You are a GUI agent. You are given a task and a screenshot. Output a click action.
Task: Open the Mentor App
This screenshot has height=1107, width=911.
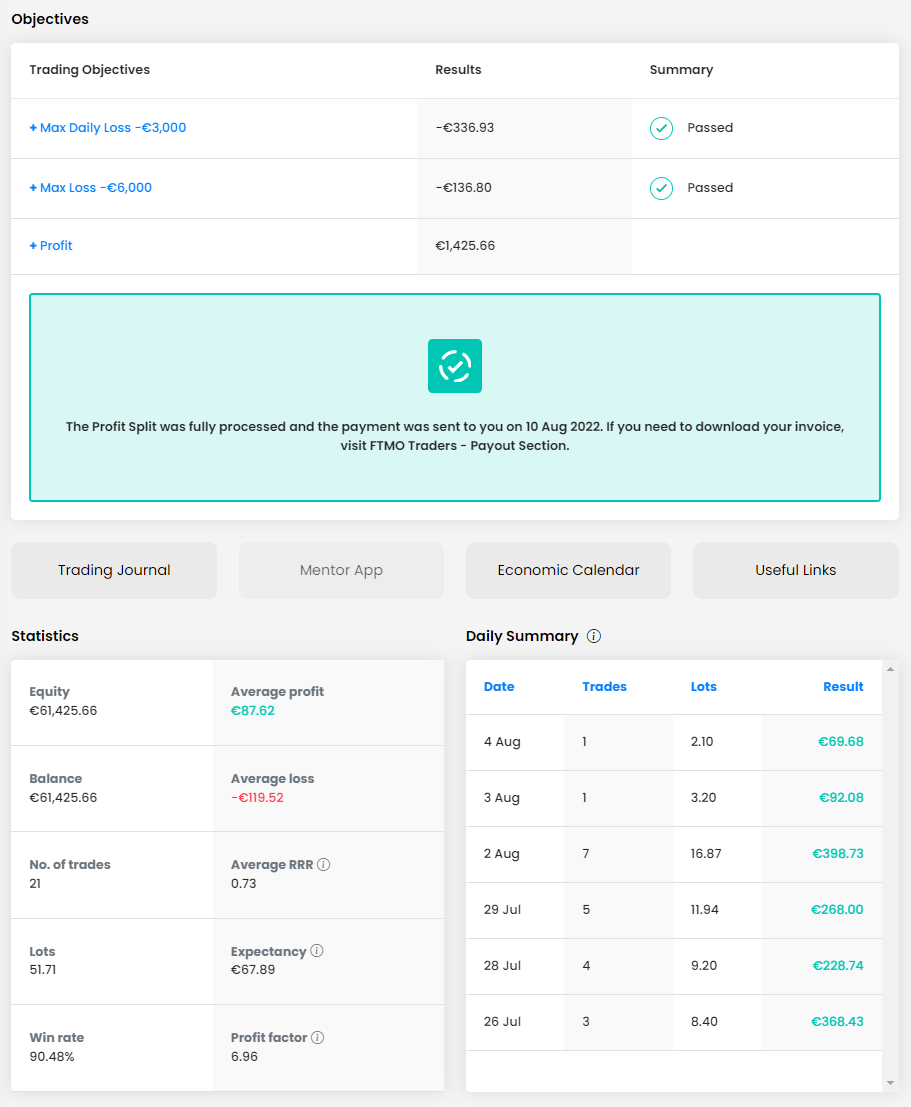point(341,570)
